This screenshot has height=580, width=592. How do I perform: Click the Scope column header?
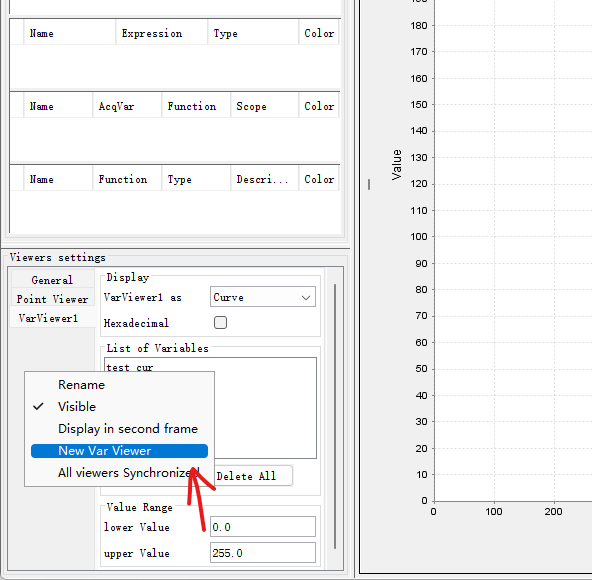coord(265,106)
